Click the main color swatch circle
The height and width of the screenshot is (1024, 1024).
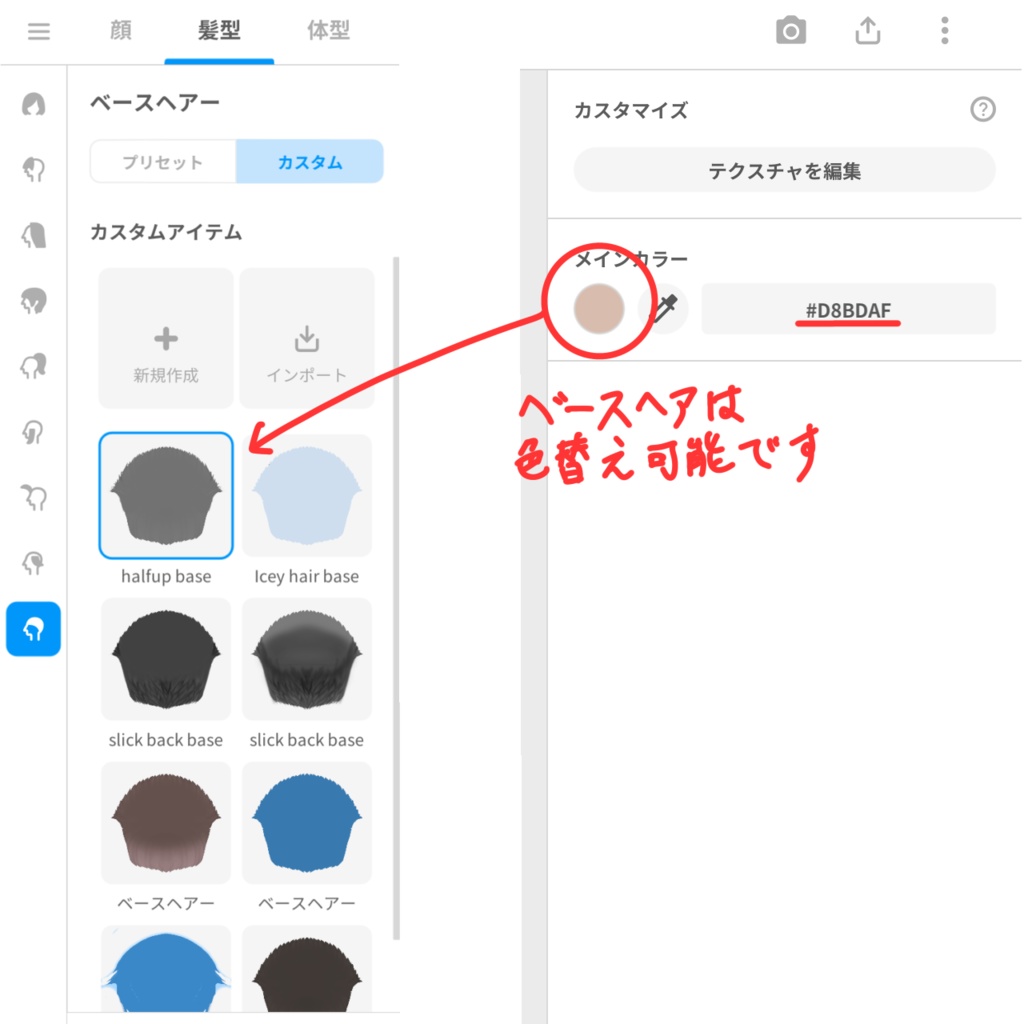click(597, 308)
